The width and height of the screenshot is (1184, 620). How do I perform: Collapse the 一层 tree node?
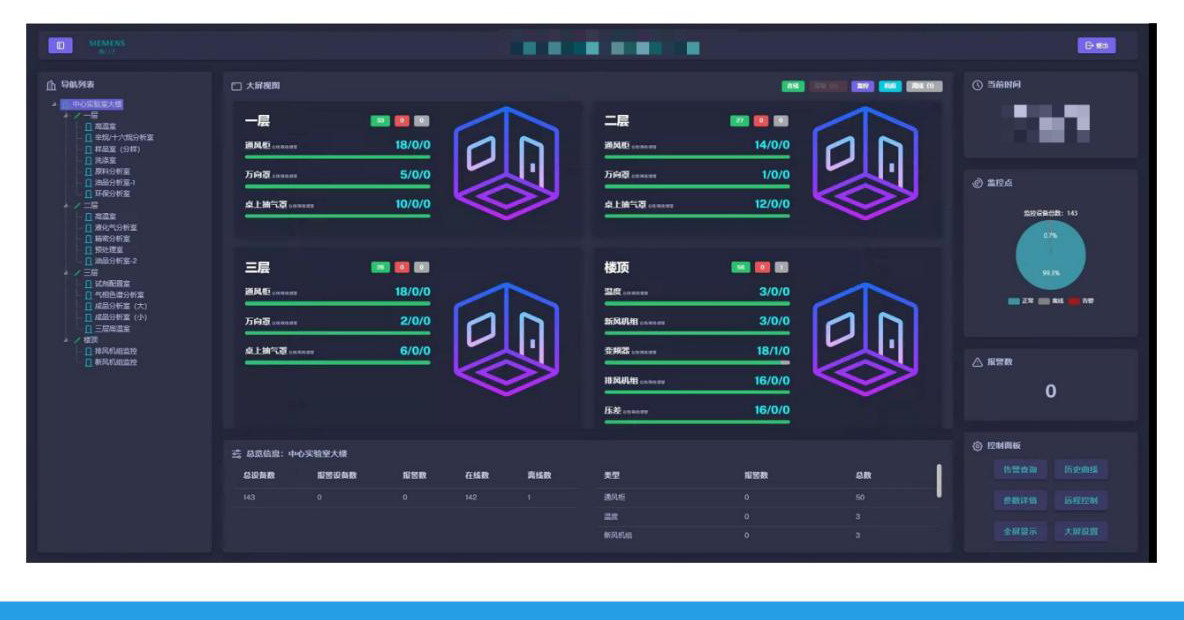coord(67,115)
